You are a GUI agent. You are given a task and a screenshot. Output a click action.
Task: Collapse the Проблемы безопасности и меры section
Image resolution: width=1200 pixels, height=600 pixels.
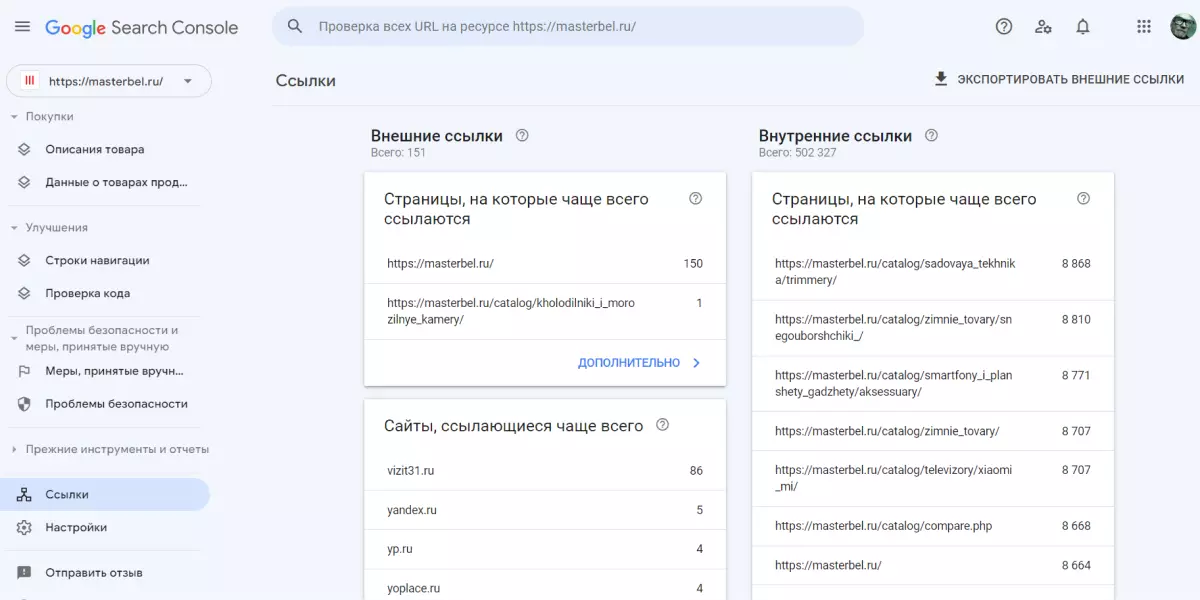[14, 338]
